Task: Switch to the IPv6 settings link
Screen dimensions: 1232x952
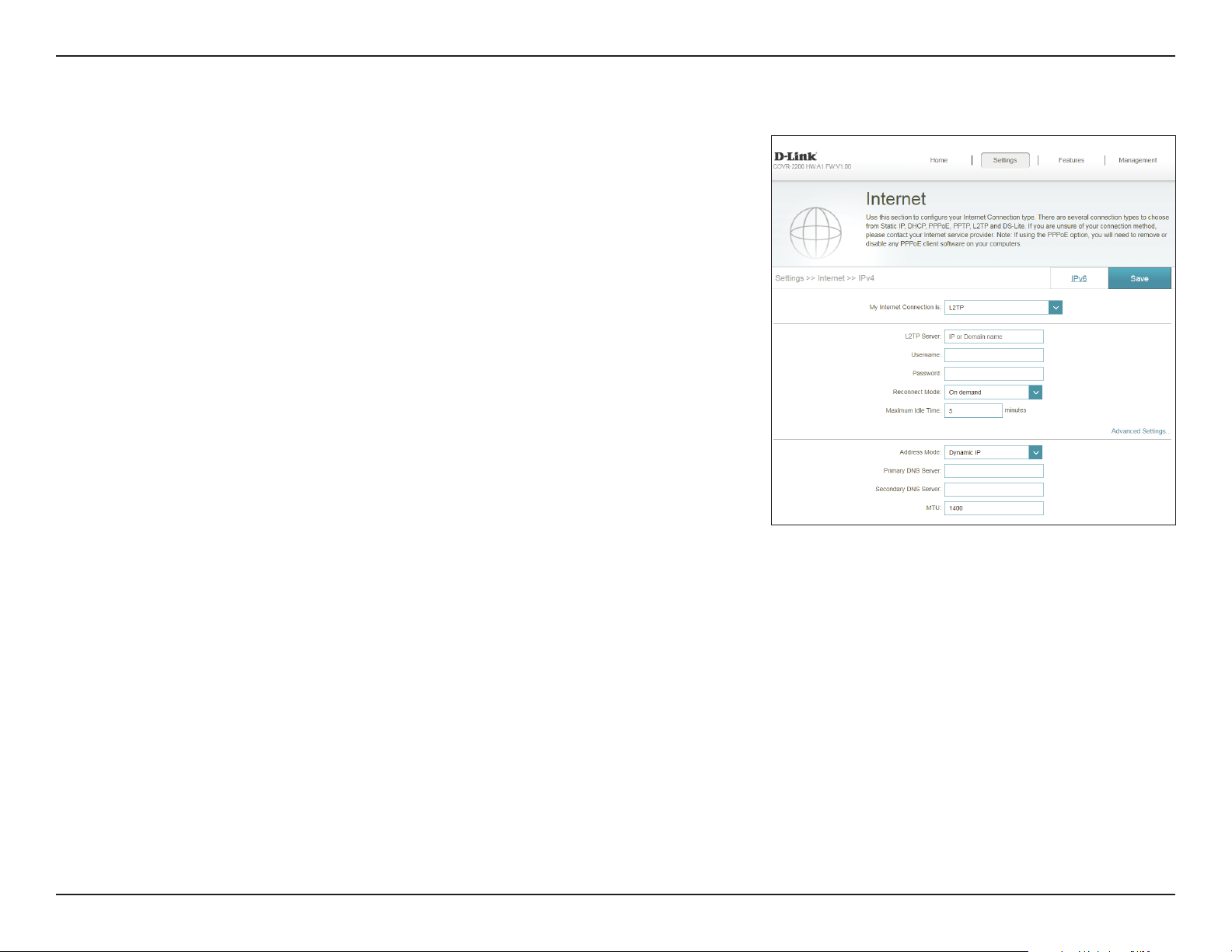Action: (1079, 278)
